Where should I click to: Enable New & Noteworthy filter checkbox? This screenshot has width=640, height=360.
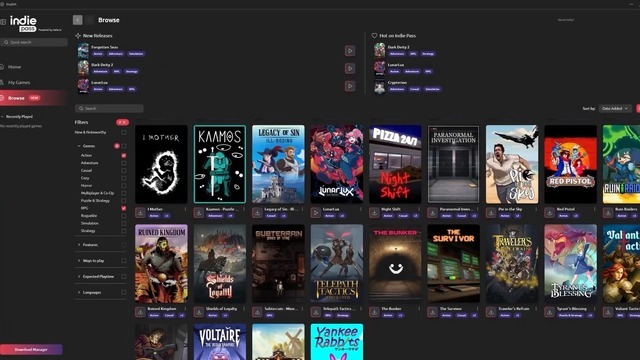tap(124, 132)
